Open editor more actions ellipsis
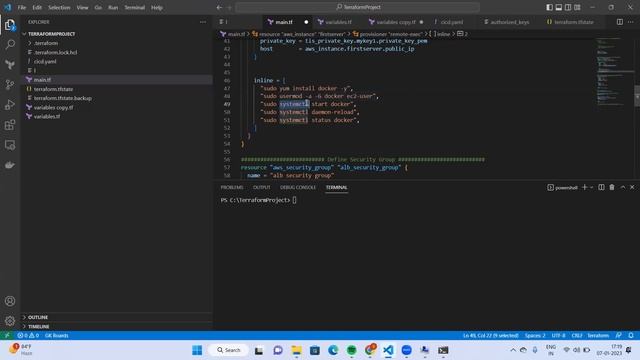Image resolution: width=640 pixels, height=360 pixels. tap(631, 22)
